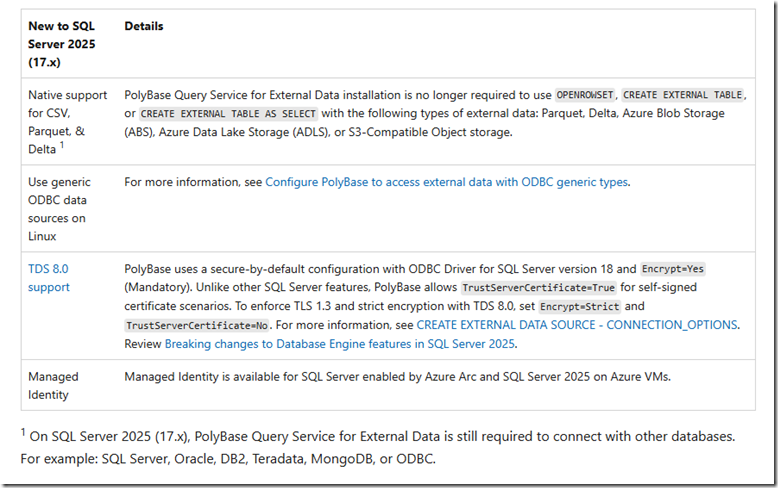Click the Encrypt=Strict code snippet
This screenshot has width=778, height=488.
tap(585, 306)
